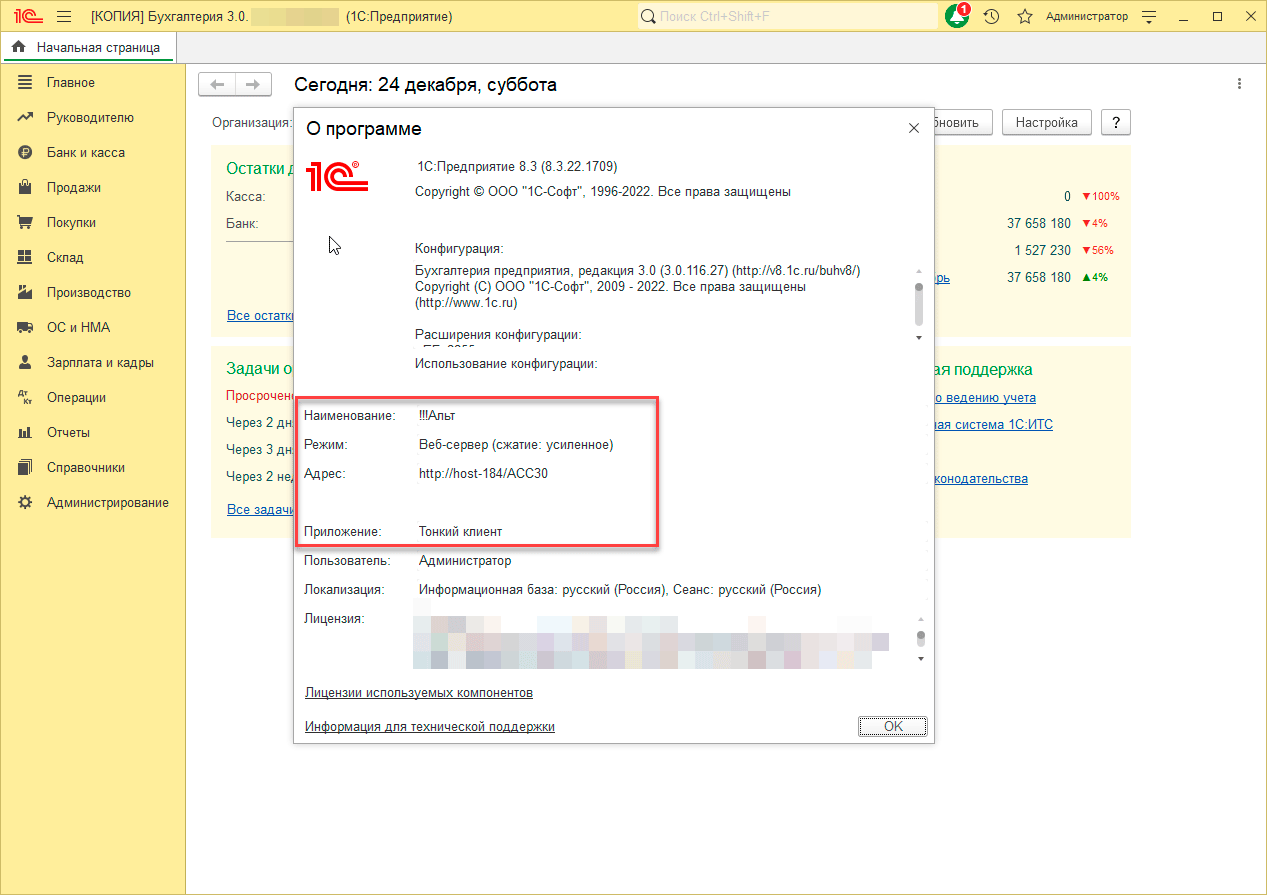
Task: Click OK in О программе dialog
Action: coord(893,727)
